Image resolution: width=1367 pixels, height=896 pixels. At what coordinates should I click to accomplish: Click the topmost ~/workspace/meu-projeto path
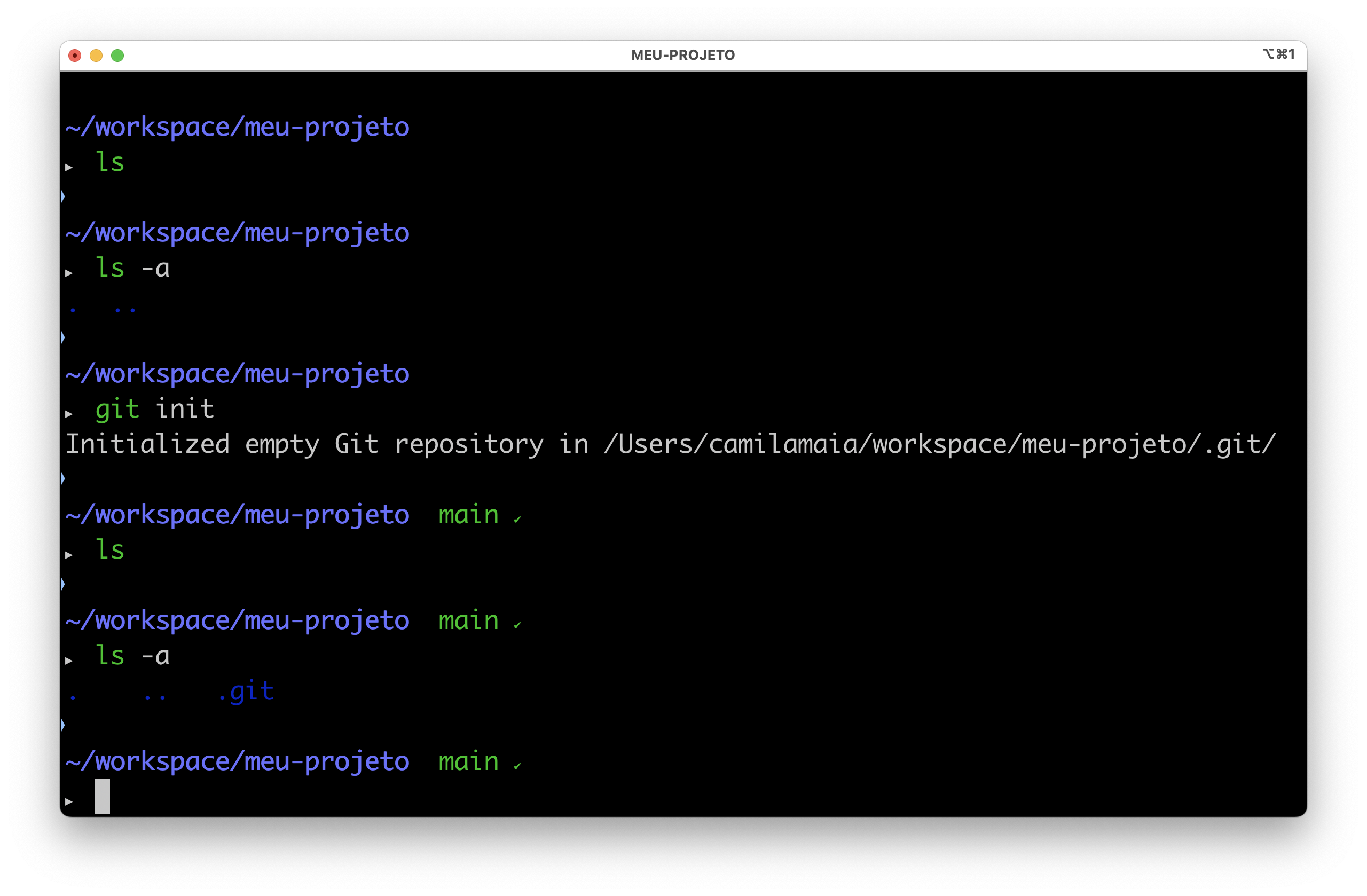coord(237,127)
